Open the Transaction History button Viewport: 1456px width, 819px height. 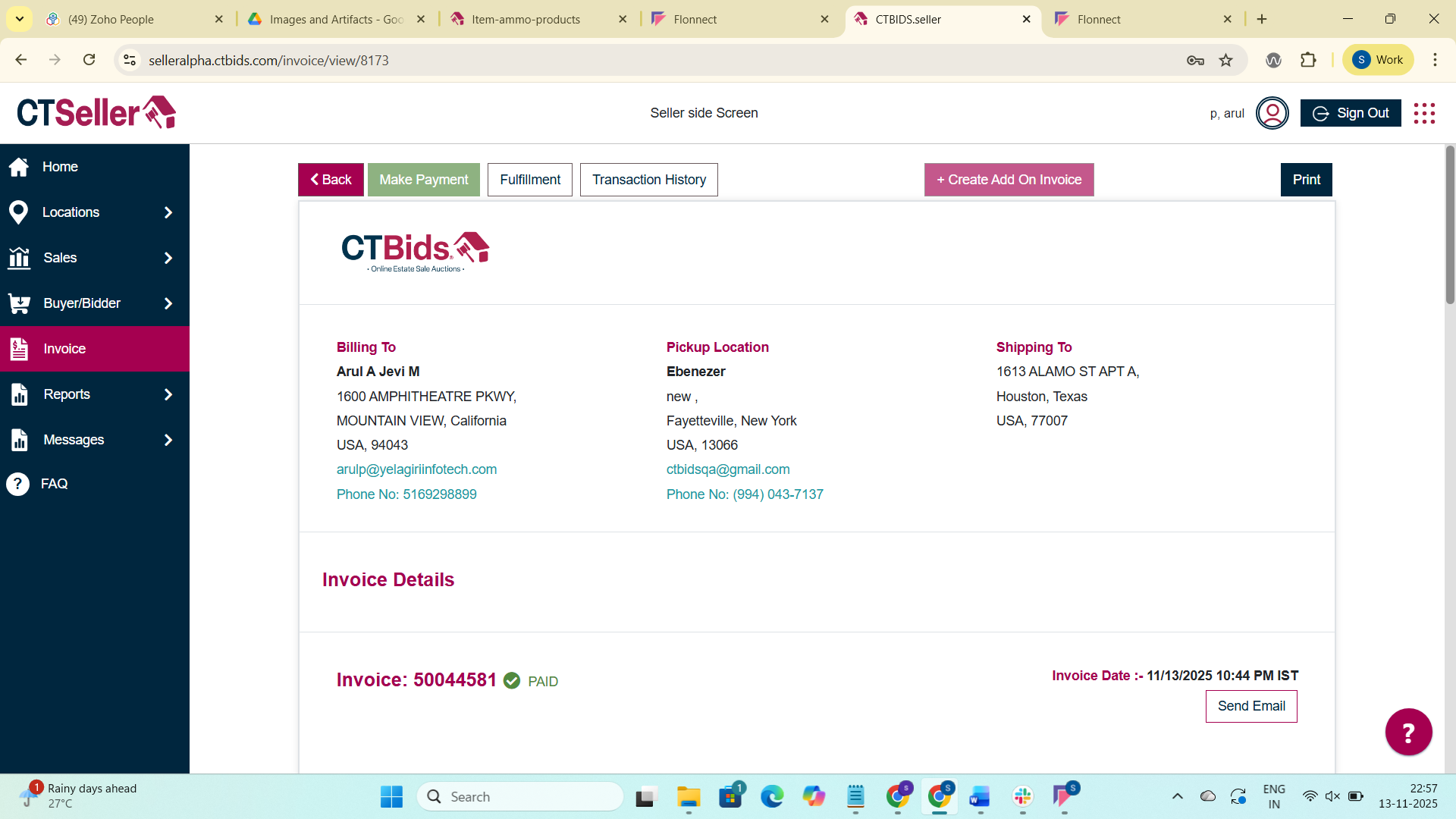click(648, 180)
